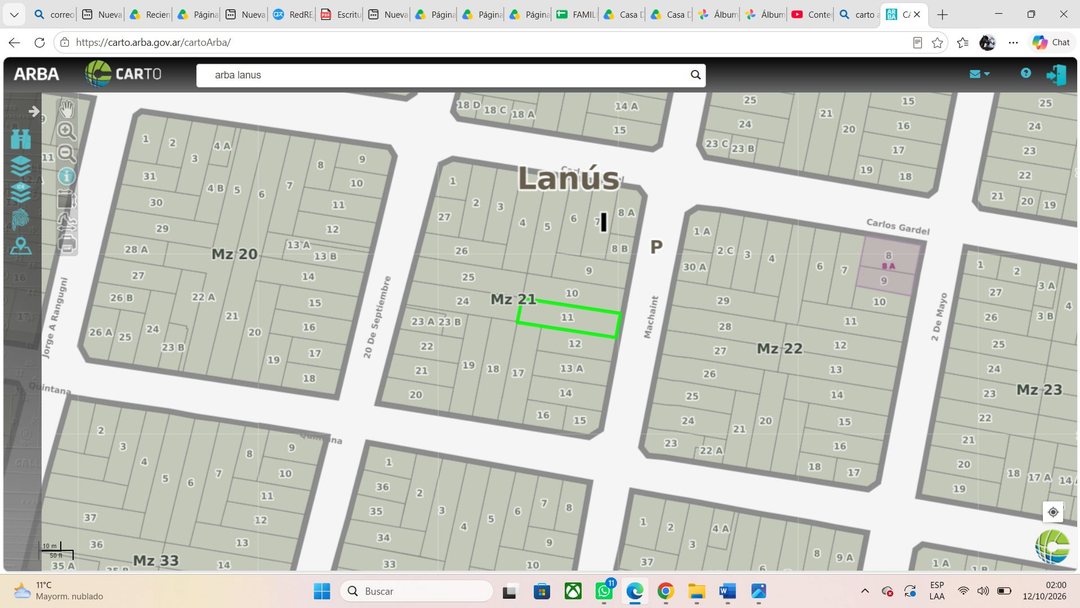Switch to the 'FAMIL' tab
This screenshot has height=608, width=1080.
(576, 14)
